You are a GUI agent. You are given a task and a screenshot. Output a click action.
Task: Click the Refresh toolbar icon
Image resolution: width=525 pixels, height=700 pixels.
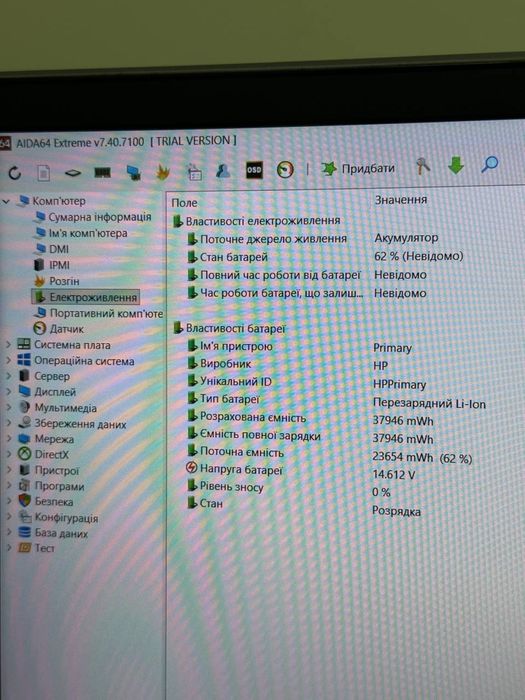[x=15, y=172]
